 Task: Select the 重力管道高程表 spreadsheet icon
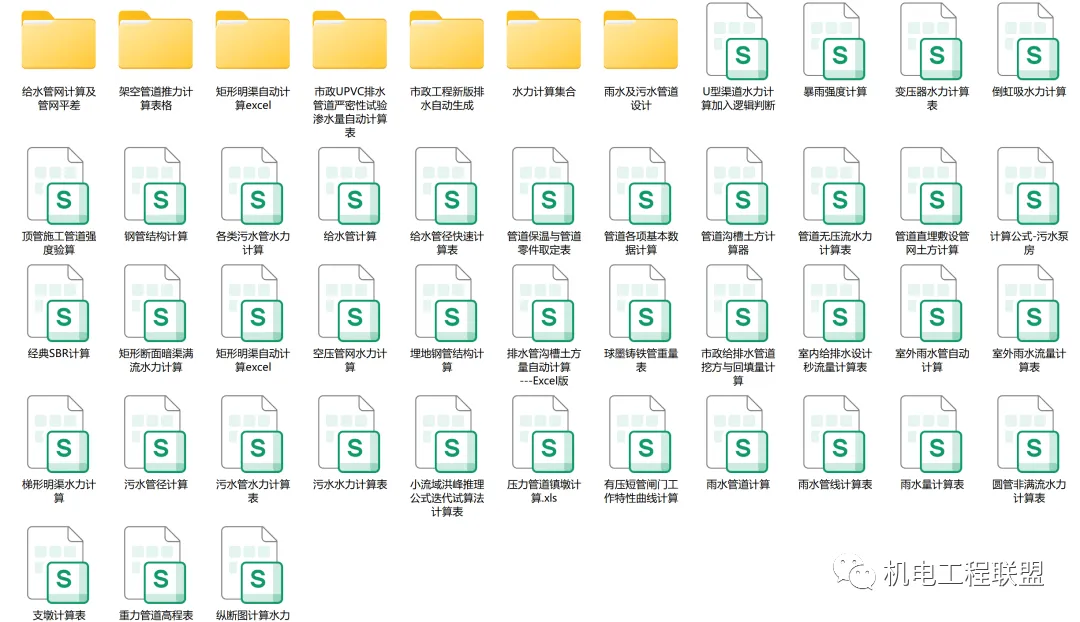coord(156,565)
